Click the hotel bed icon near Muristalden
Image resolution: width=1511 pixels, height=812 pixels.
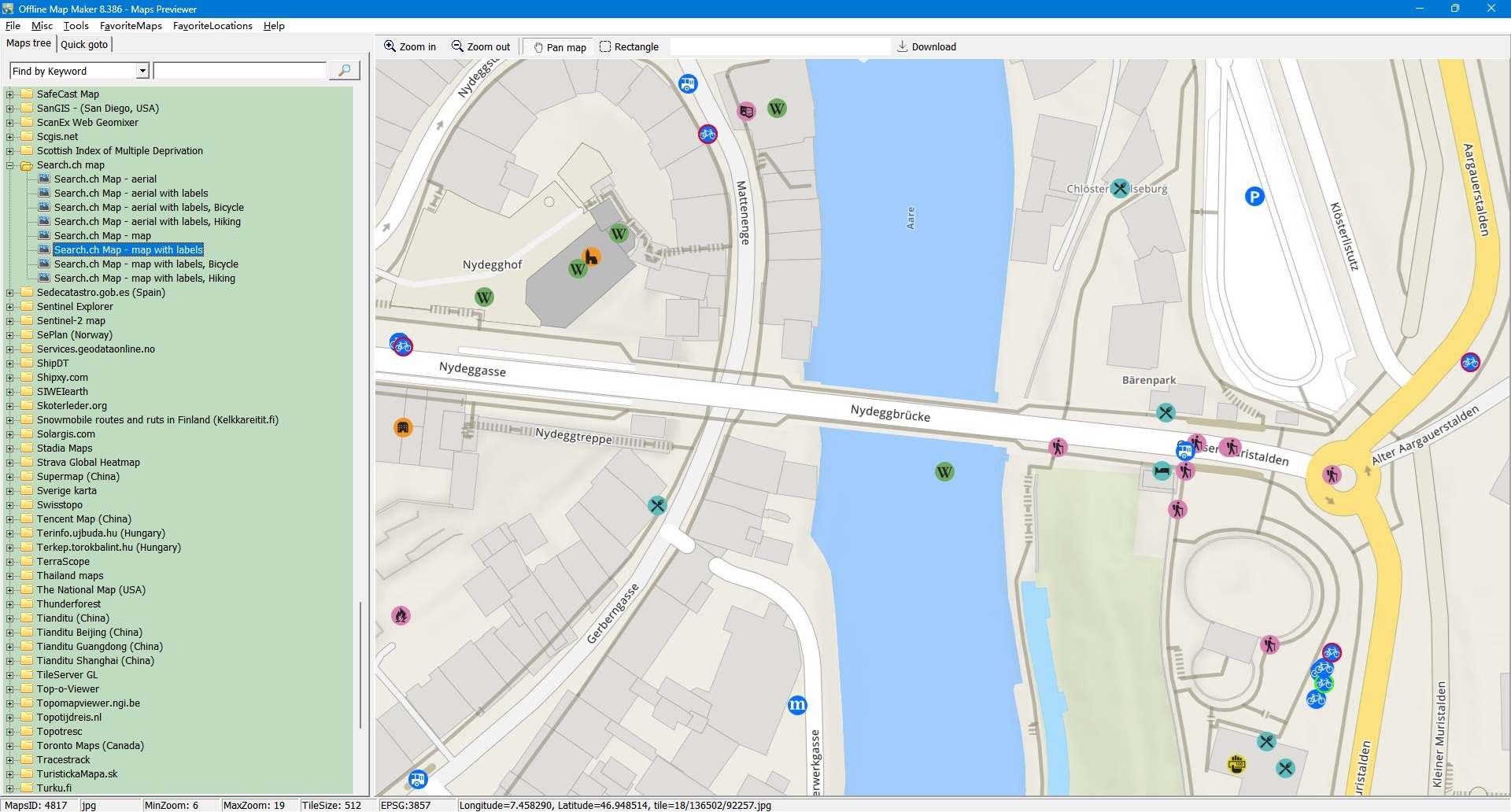(1162, 471)
